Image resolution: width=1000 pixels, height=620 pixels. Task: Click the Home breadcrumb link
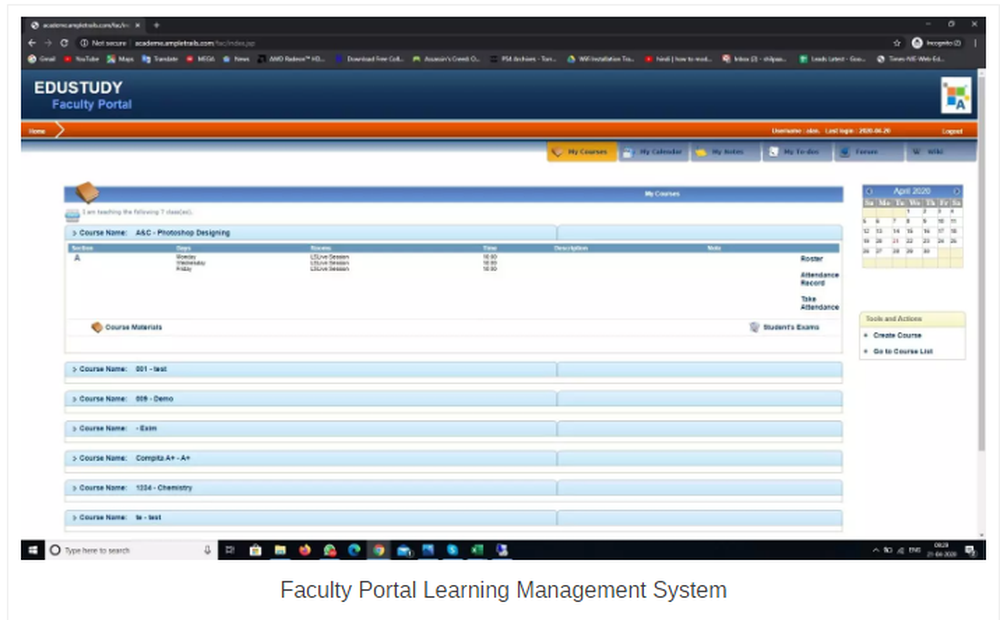coord(37,131)
